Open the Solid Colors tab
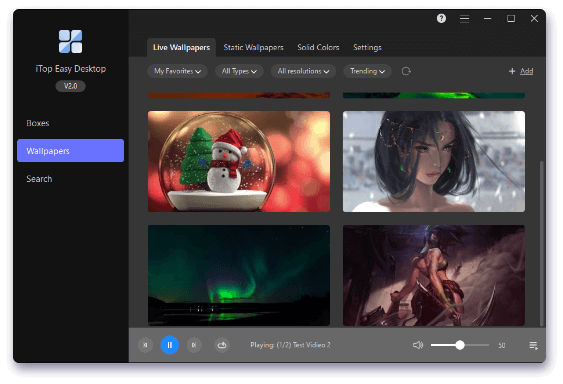 point(318,47)
